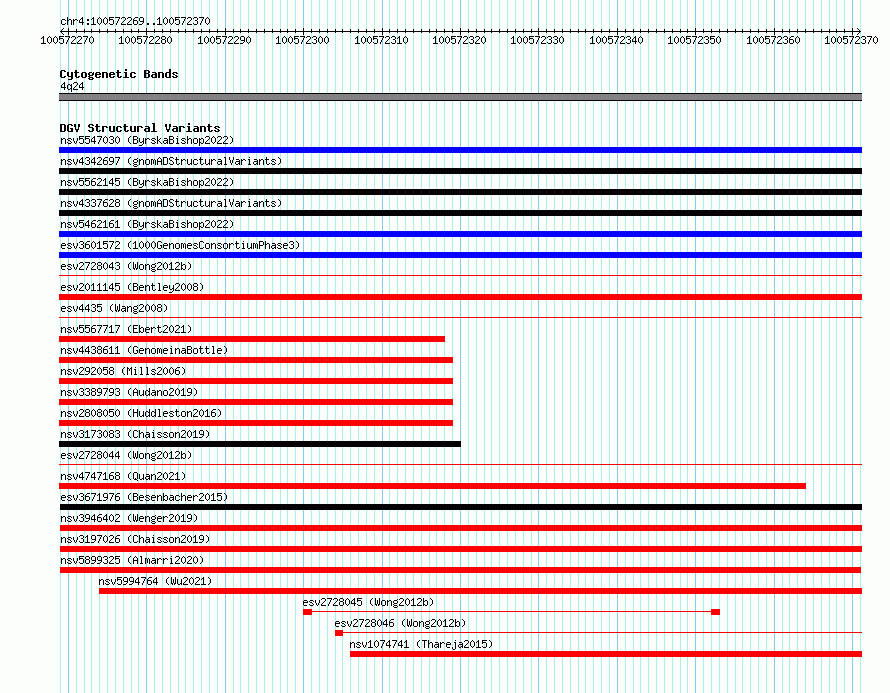Select nsv4438611 (GenomeinaBottle) label
890x693 pixels.
click(144, 350)
